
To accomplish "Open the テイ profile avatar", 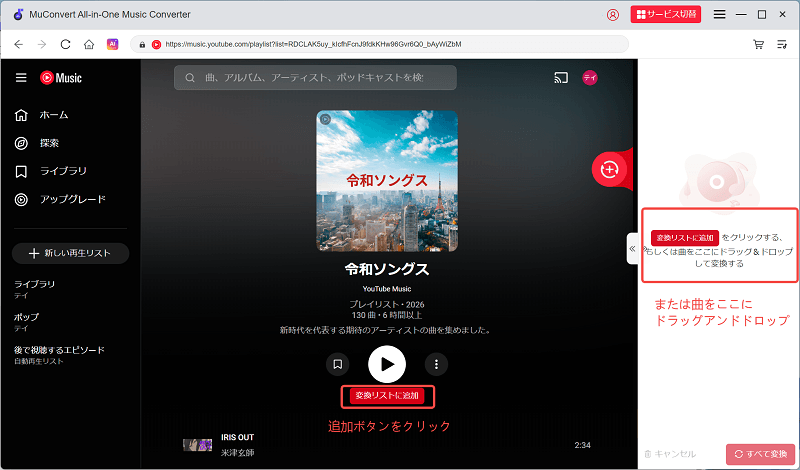I will point(590,78).
